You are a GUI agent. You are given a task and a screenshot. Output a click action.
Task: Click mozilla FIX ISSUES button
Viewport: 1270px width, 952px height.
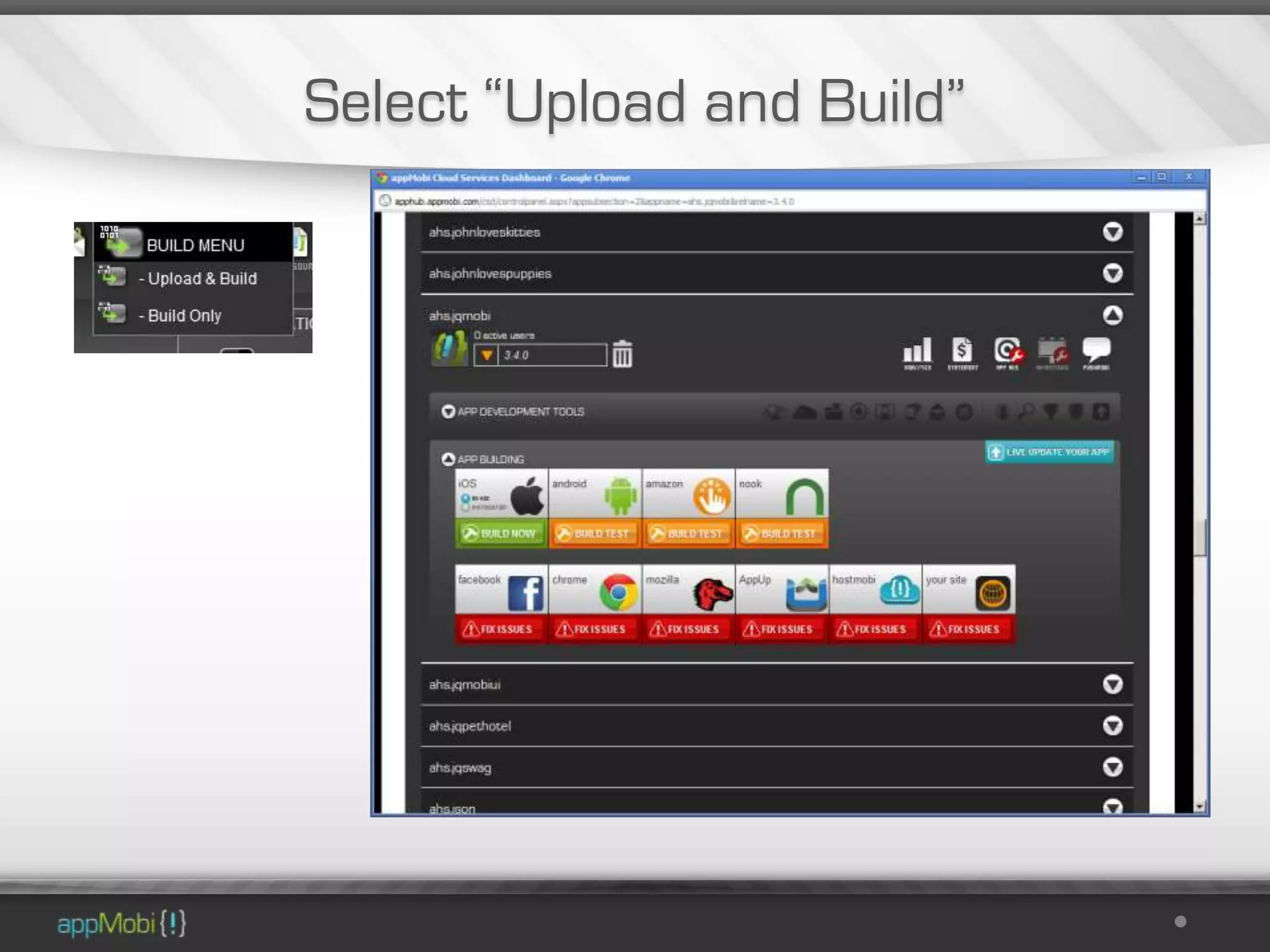pyautogui.click(x=688, y=629)
